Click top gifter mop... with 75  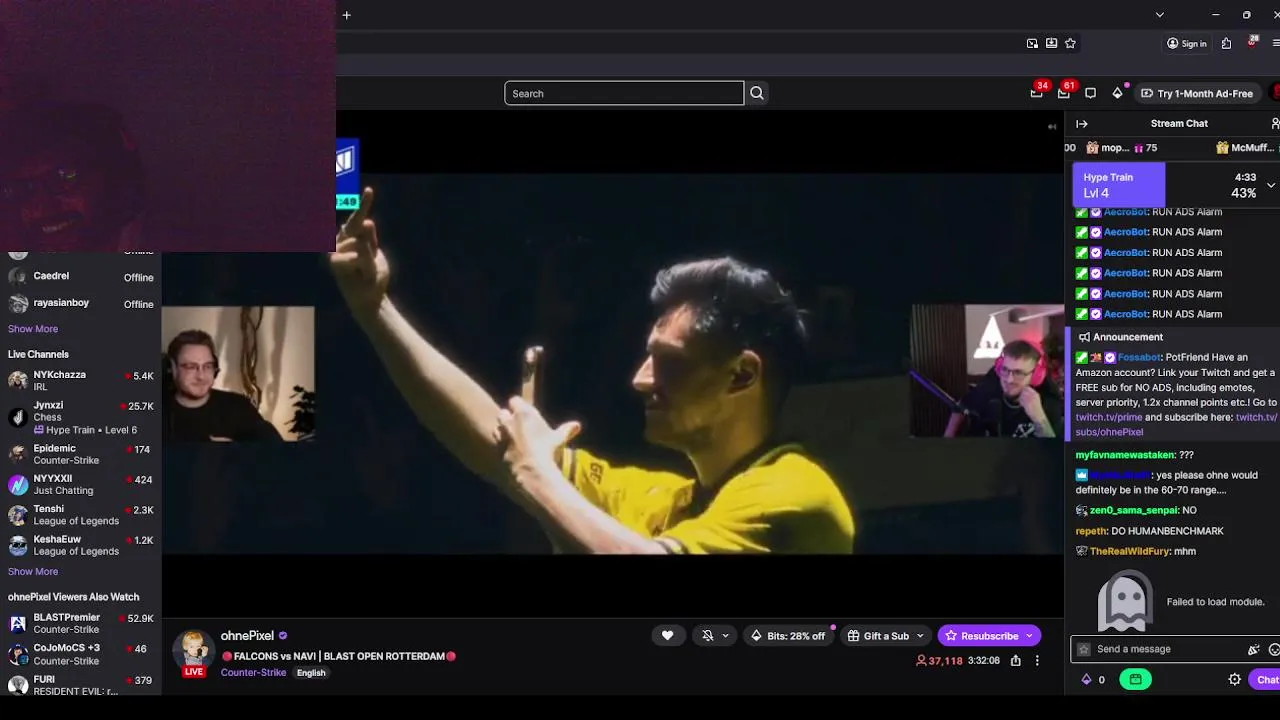tap(1122, 148)
